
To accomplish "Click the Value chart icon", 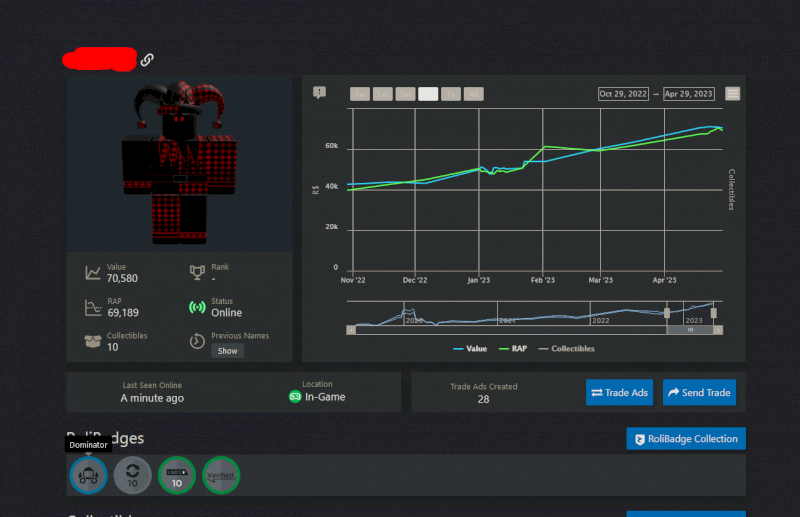I will pos(93,273).
